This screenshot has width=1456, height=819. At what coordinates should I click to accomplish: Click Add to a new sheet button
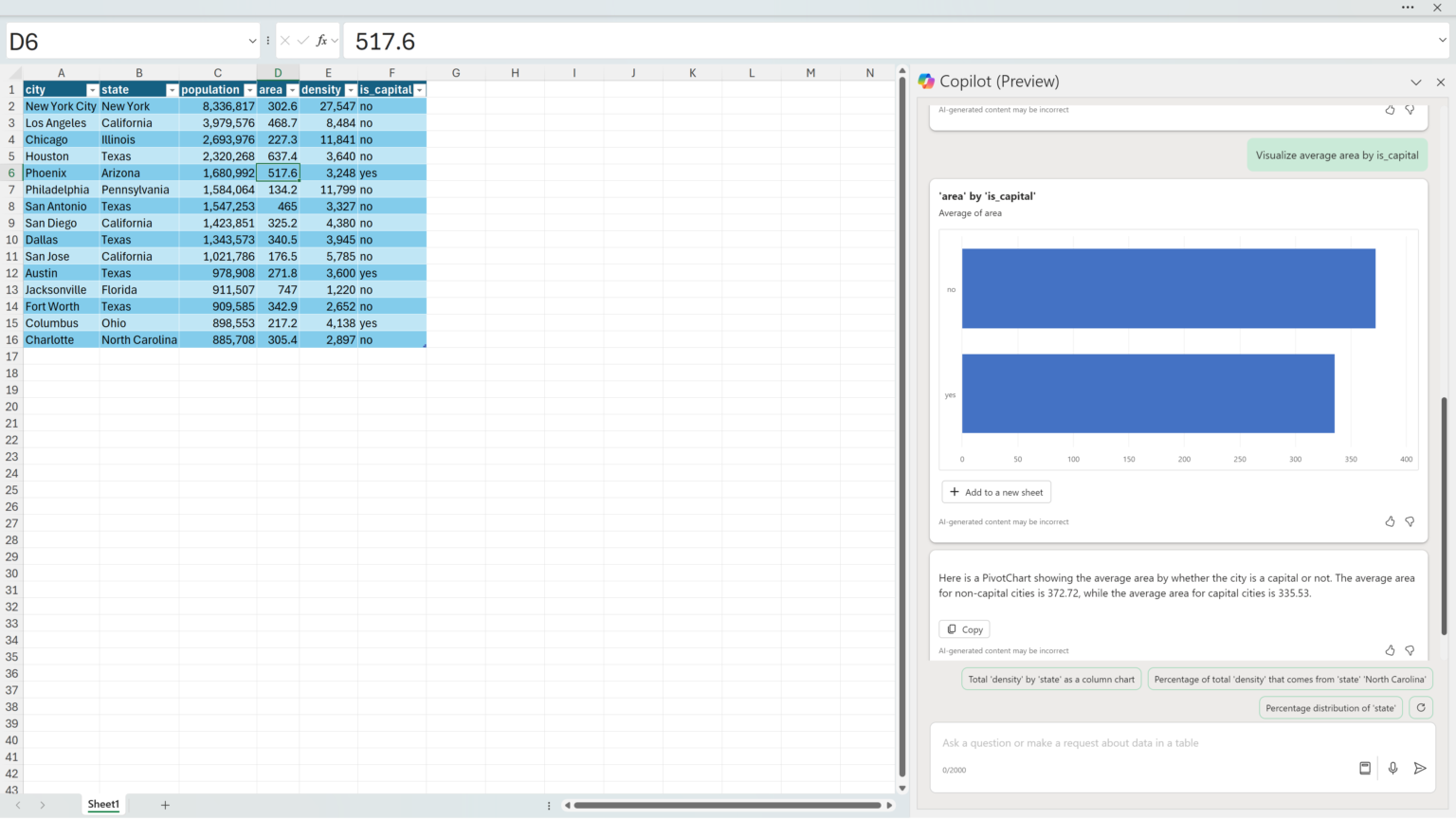tap(996, 492)
